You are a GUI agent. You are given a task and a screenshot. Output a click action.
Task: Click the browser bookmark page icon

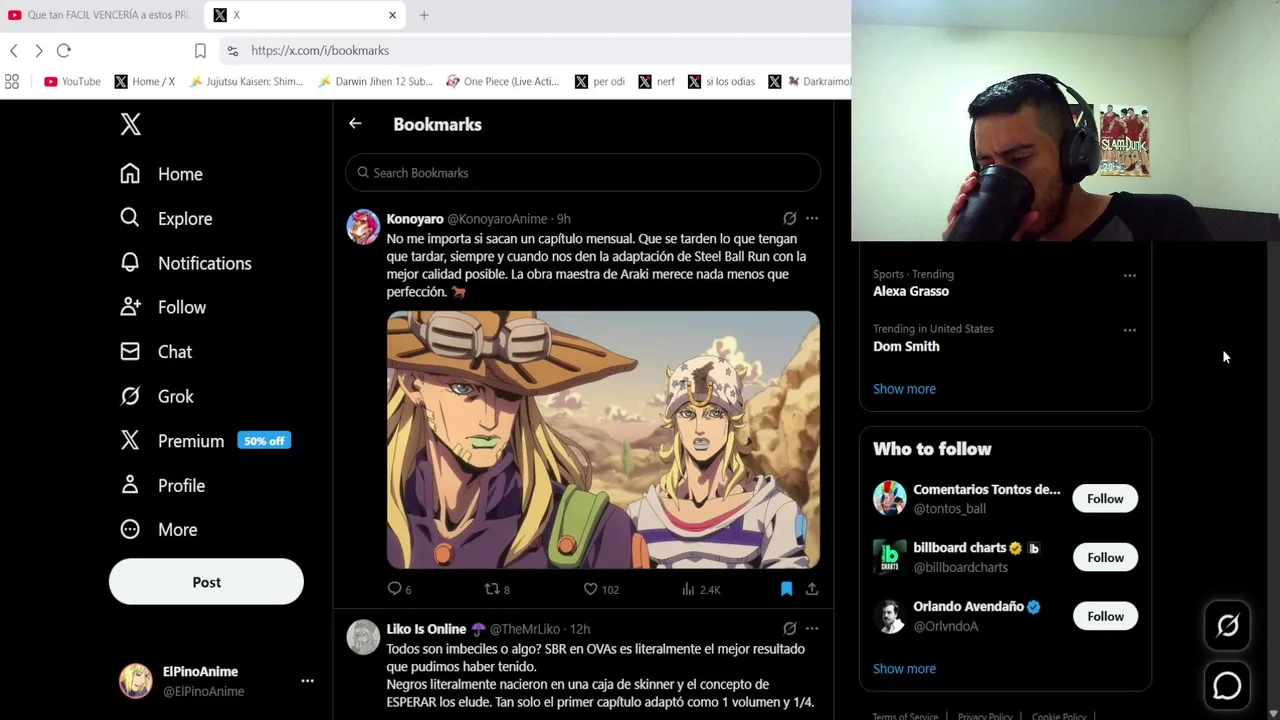click(x=200, y=50)
